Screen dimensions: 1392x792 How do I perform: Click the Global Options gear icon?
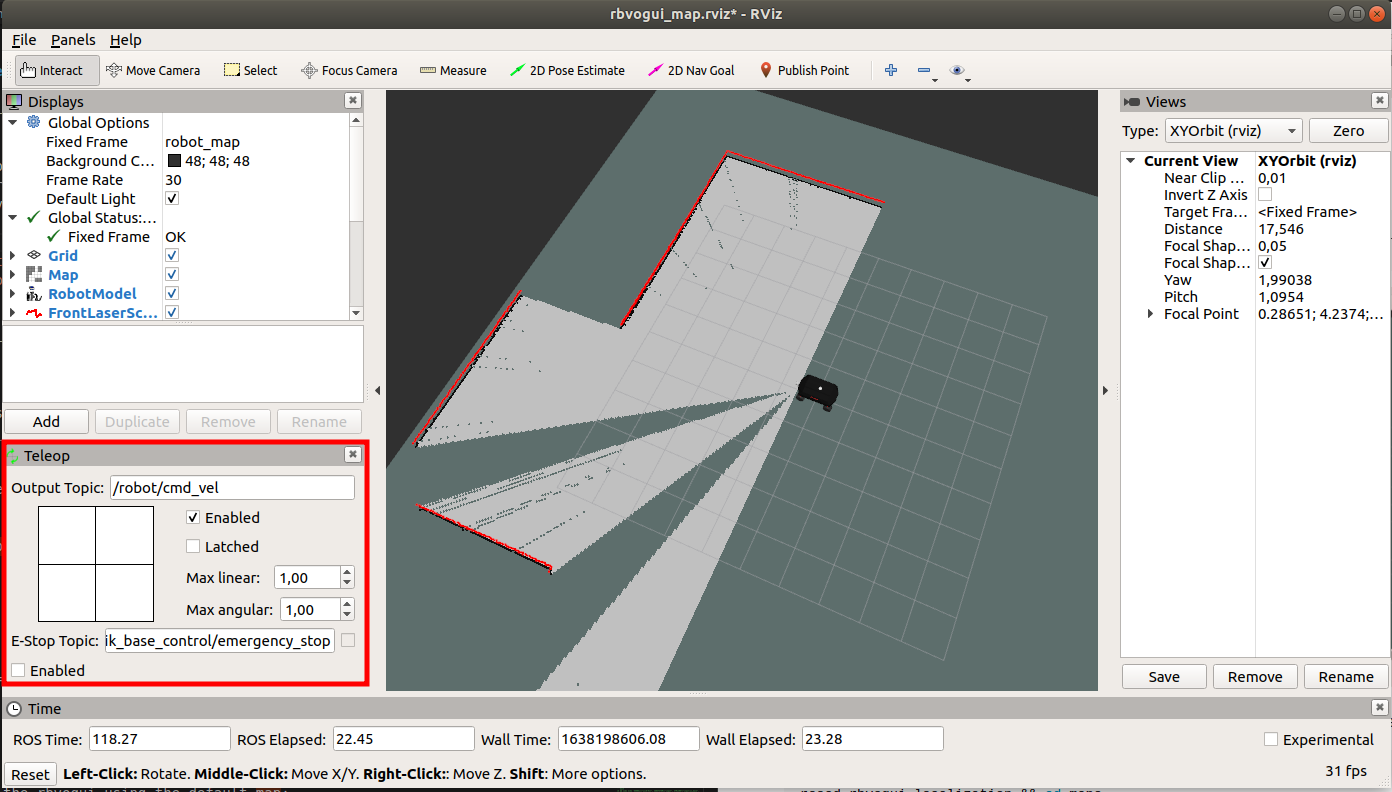33,122
